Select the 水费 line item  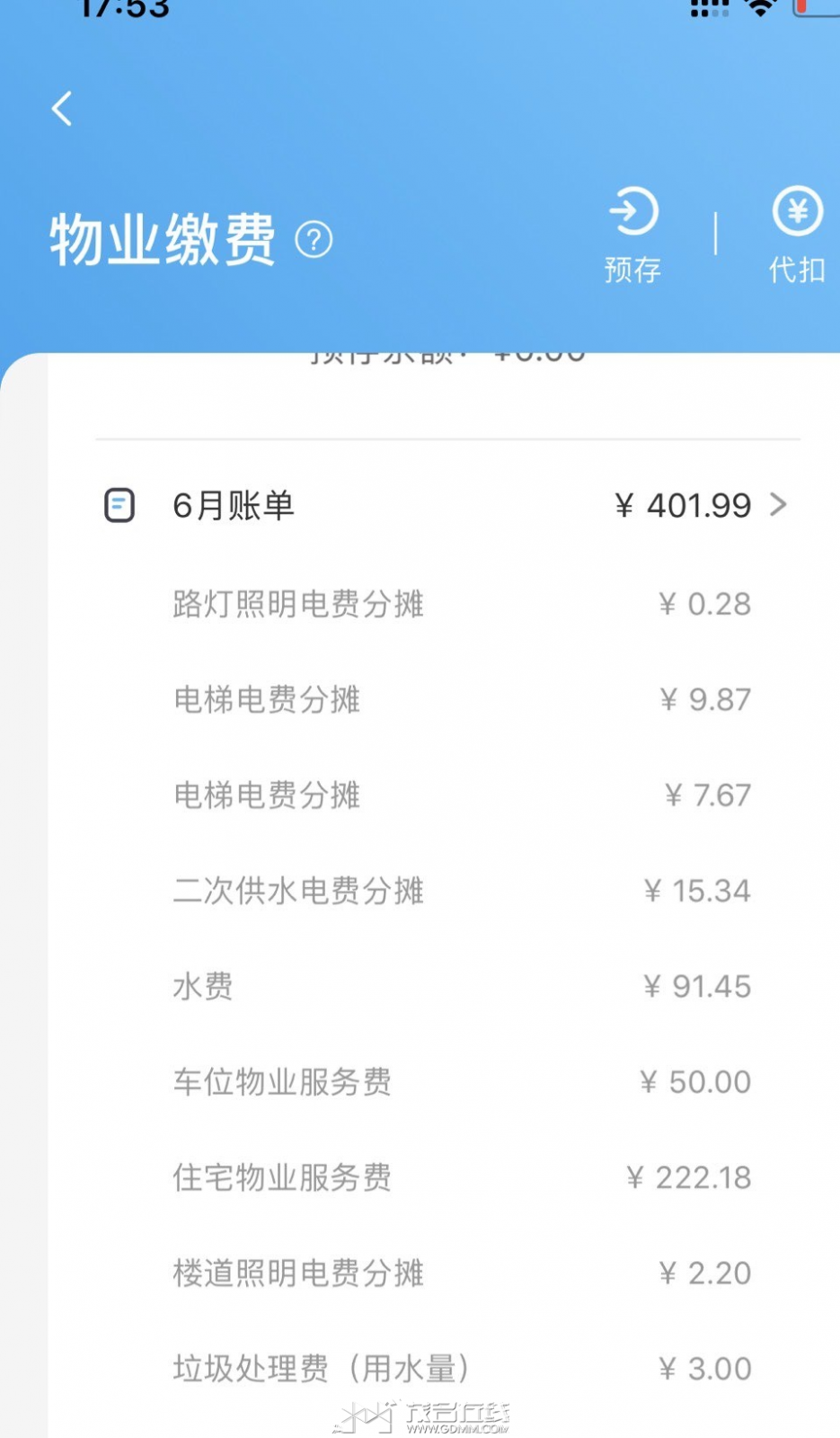pyautogui.click(x=203, y=986)
